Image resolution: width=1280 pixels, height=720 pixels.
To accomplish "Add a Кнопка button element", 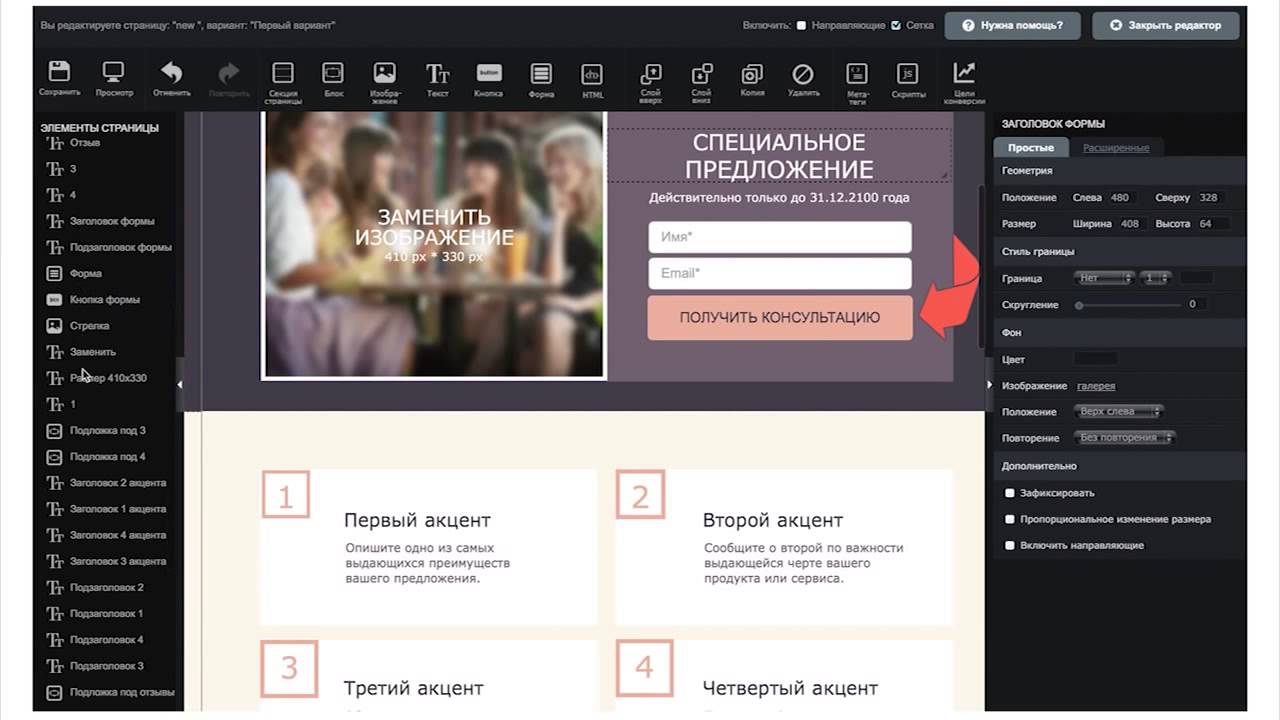I will pyautogui.click(x=489, y=73).
